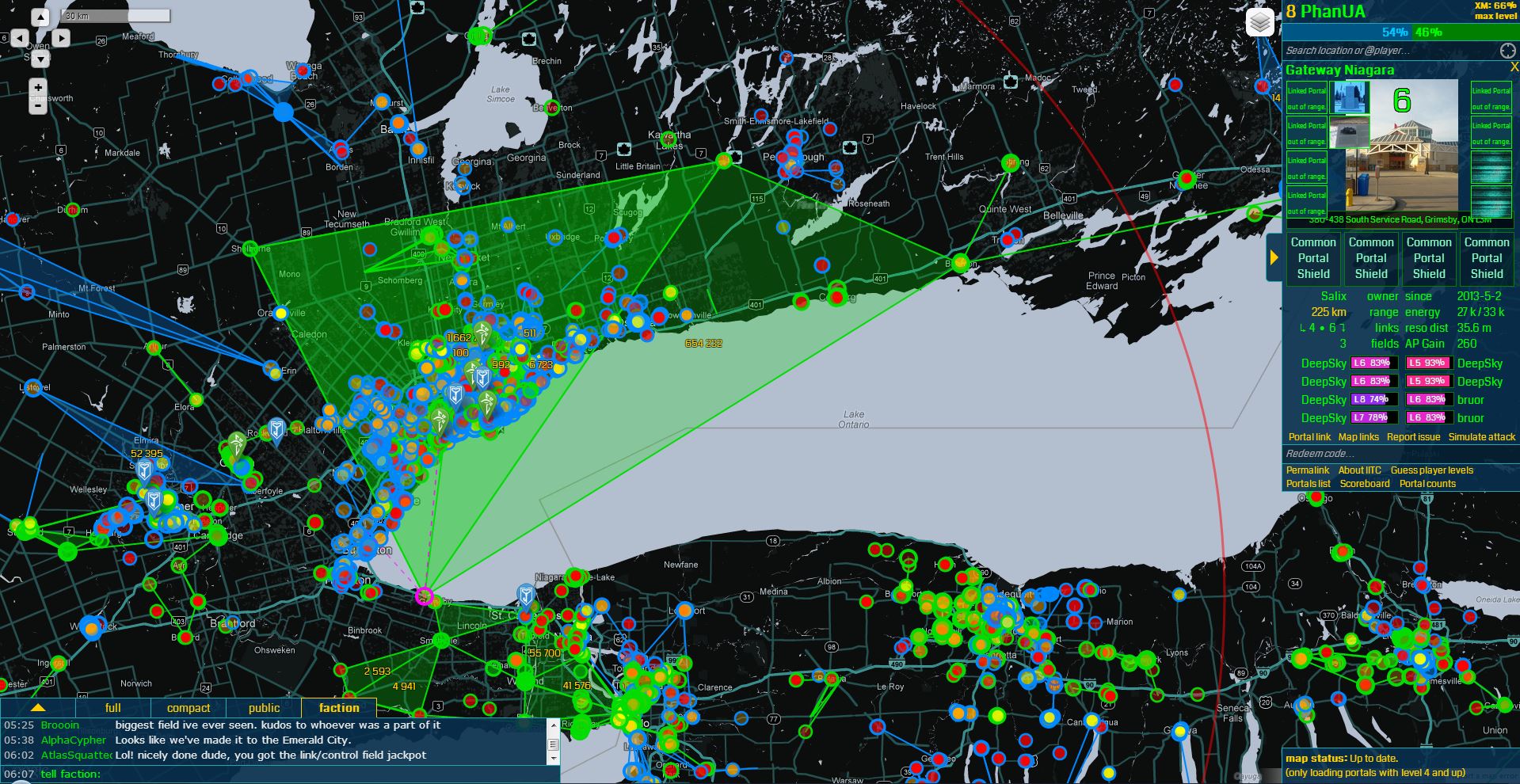
Task: Open the Portal link
Action: click(x=1309, y=437)
